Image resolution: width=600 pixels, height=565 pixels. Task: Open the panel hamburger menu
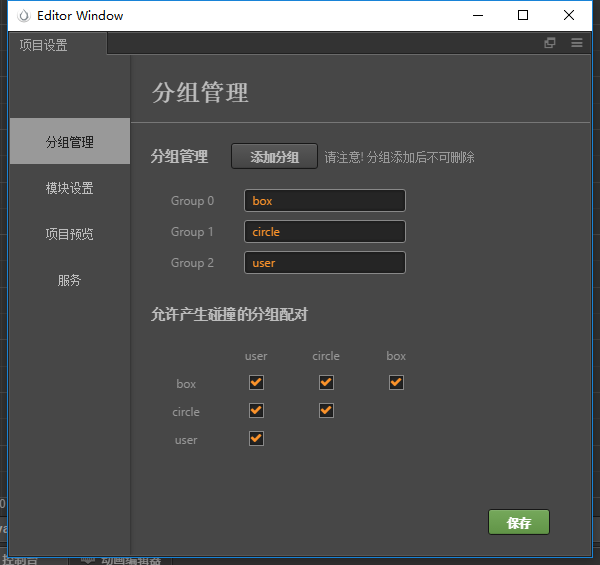tap(577, 43)
